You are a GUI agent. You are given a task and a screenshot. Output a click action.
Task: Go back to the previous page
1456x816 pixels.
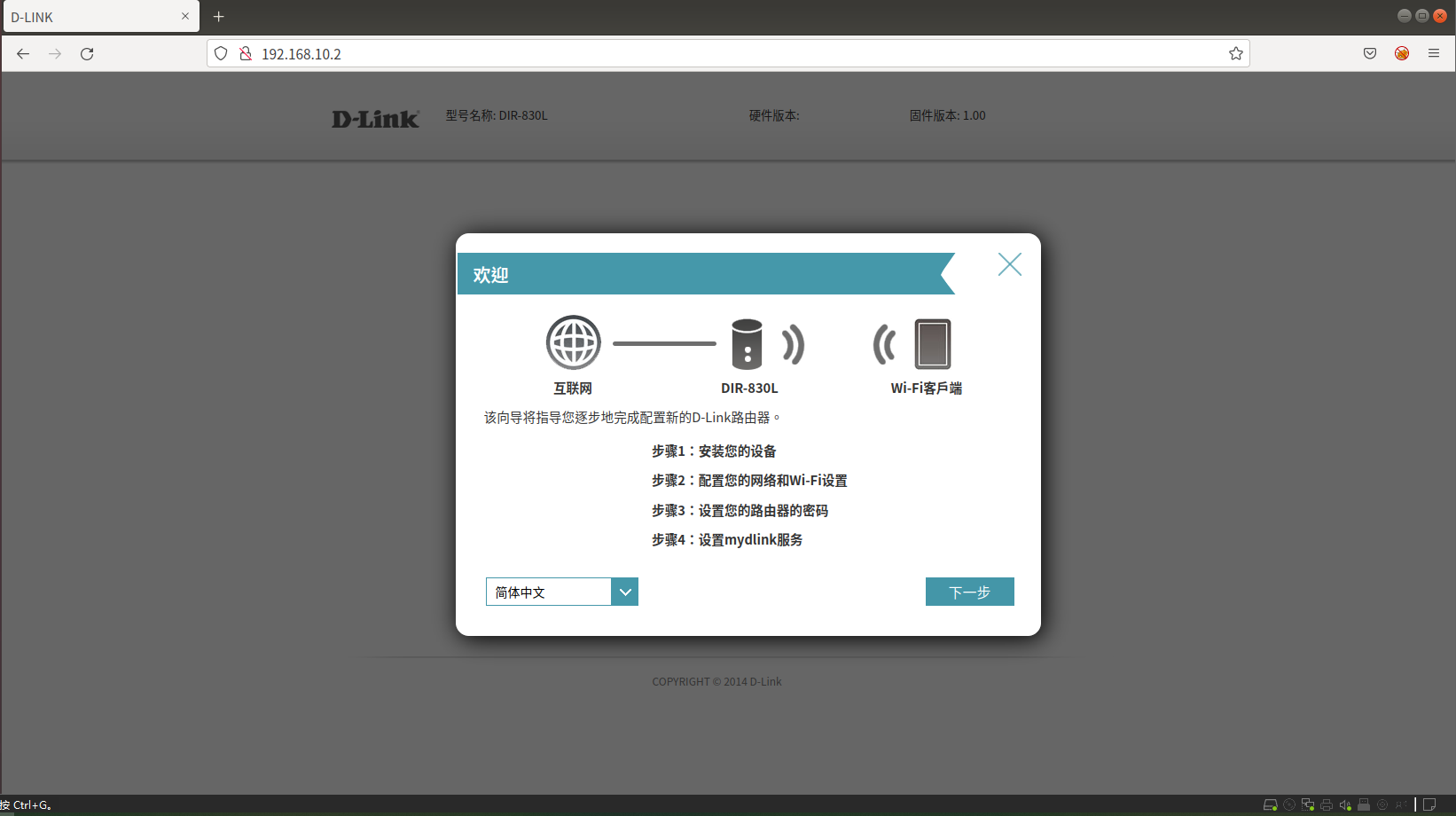(x=23, y=54)
